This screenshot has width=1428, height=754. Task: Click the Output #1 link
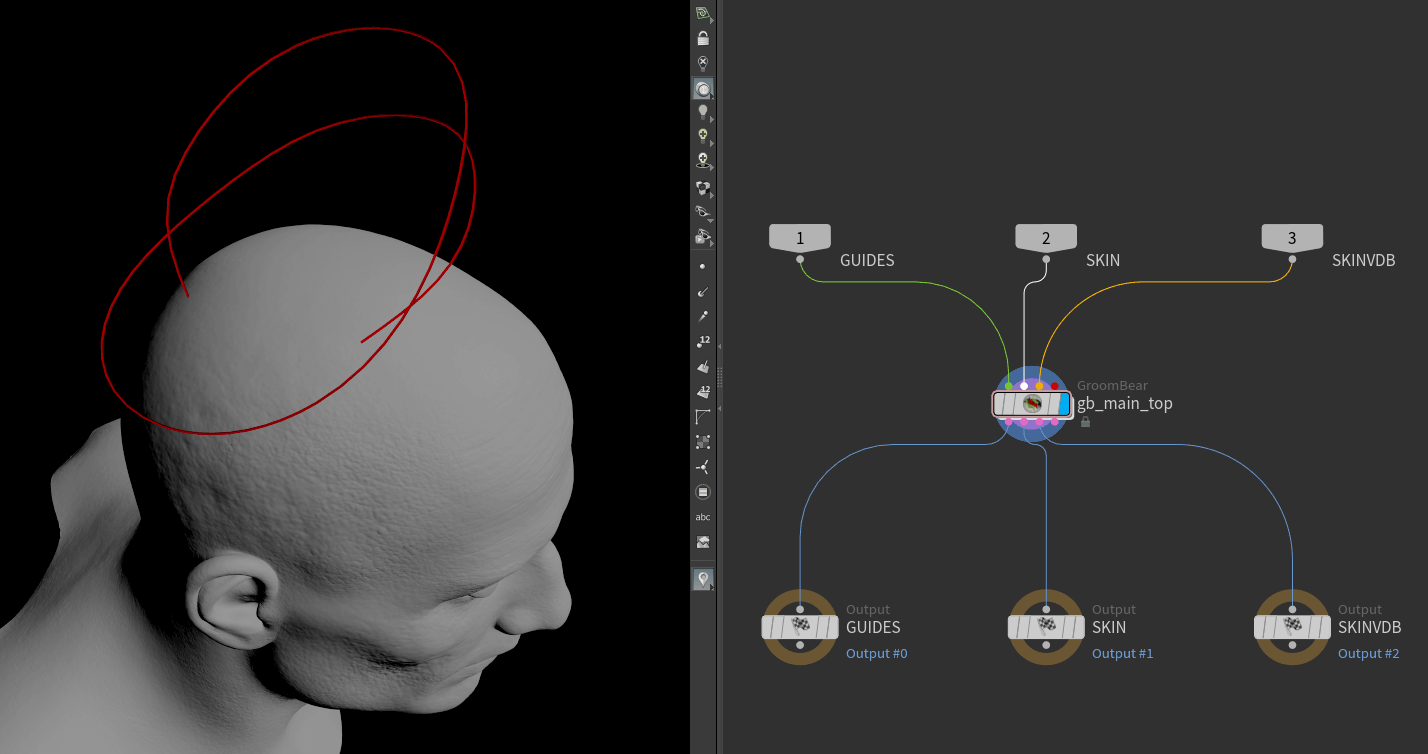[x=1122, y=654]
